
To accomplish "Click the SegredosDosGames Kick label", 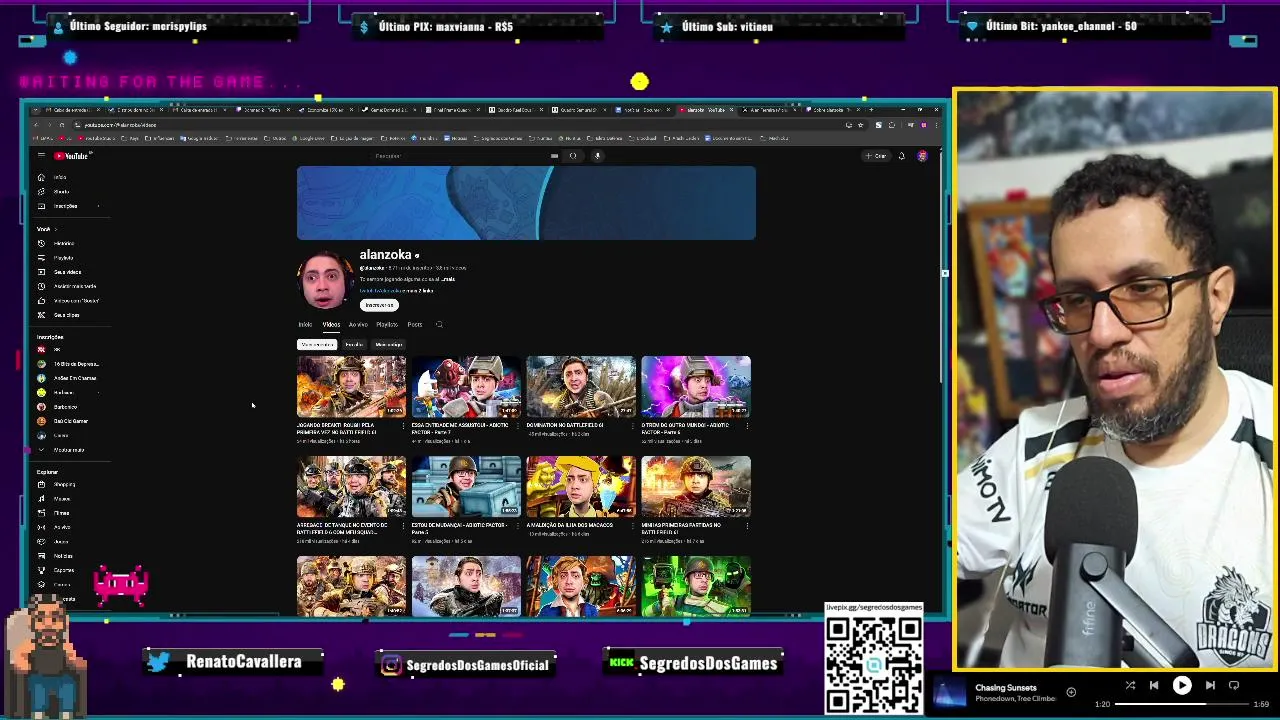I will (x=694, y=663).
